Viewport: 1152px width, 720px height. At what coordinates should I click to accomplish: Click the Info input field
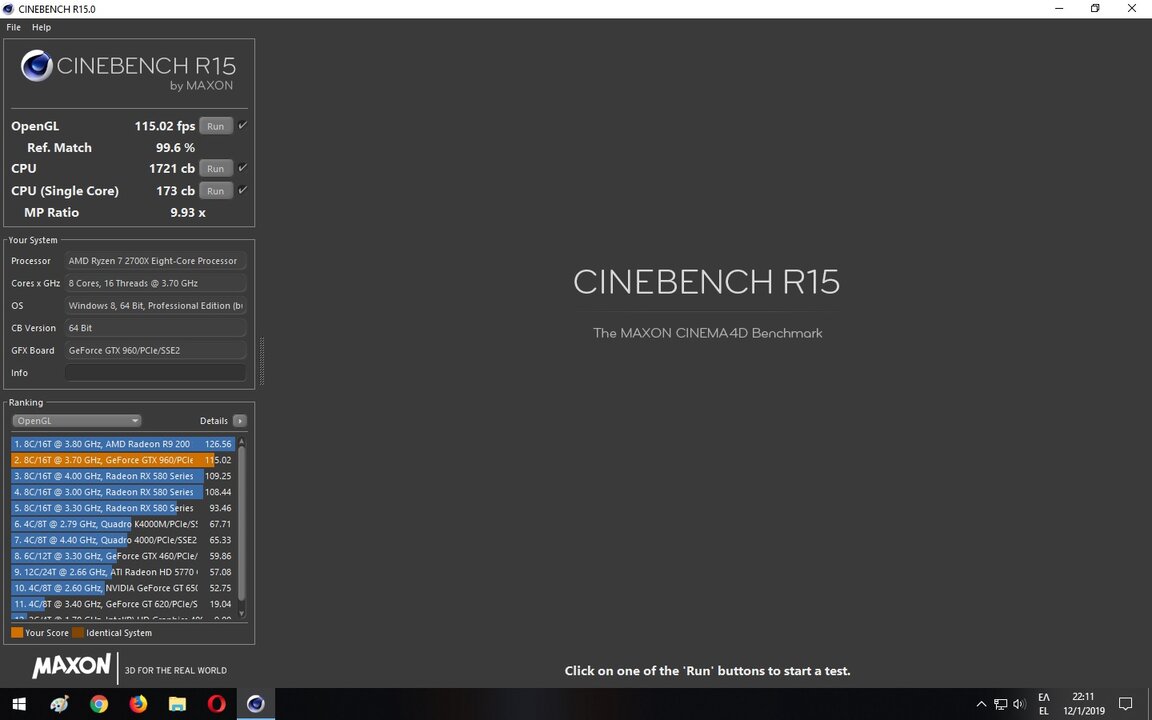pyautogui.click(x=155, y=372)
